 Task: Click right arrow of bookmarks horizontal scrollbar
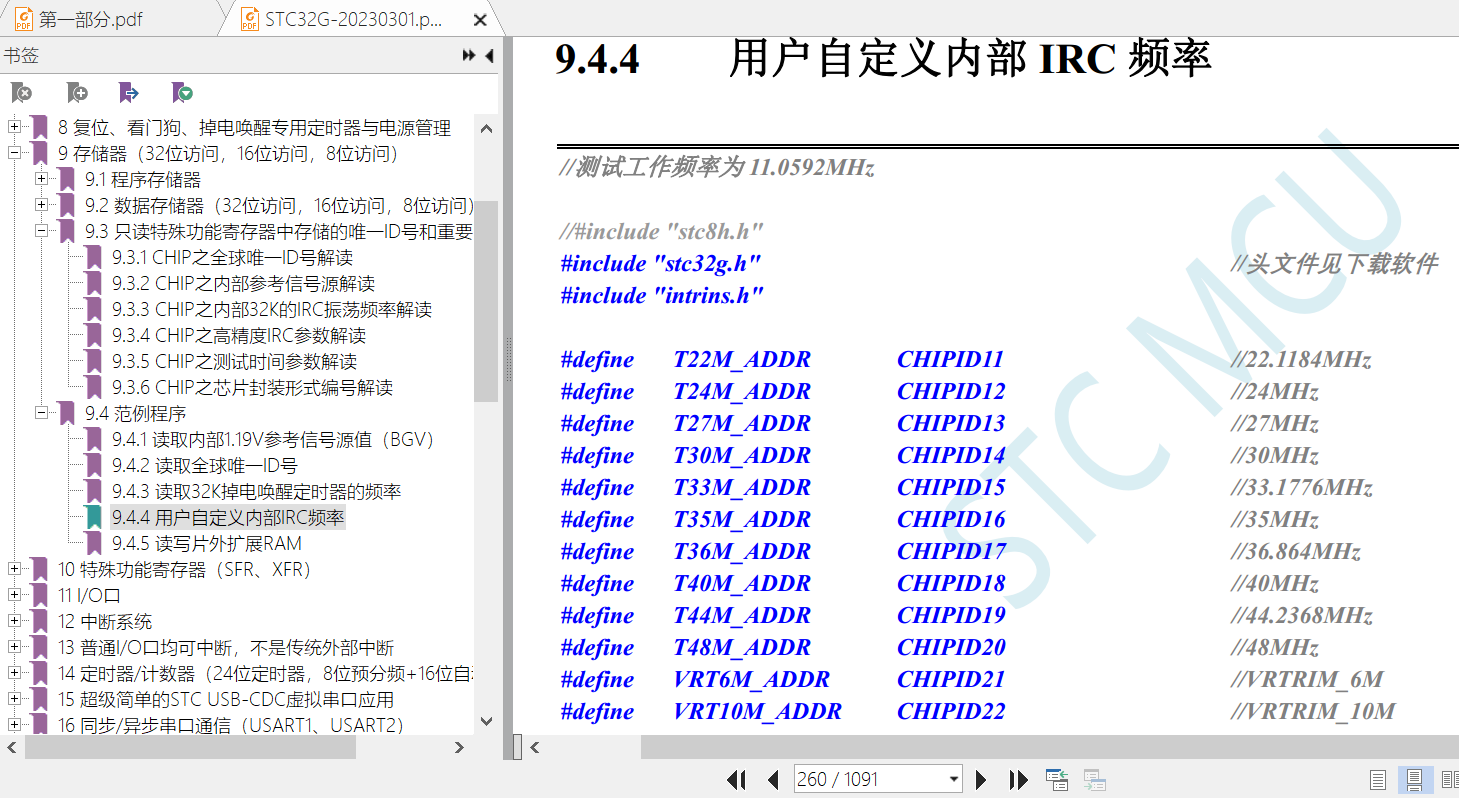(x=459, y=747)
